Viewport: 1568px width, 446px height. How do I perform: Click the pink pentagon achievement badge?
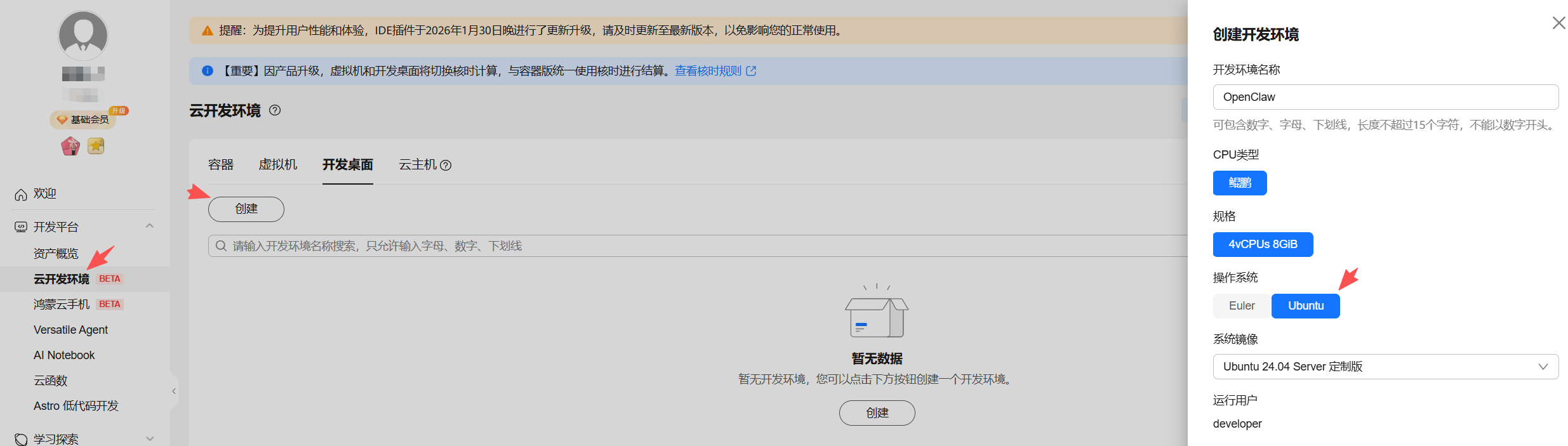70,146
